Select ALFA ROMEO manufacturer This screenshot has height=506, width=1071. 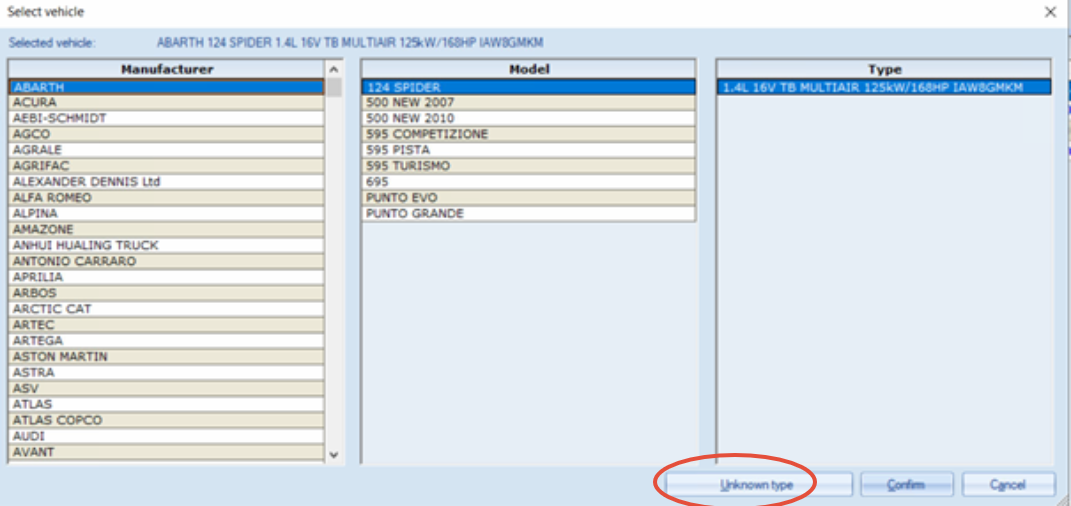[x=167, y=197]
